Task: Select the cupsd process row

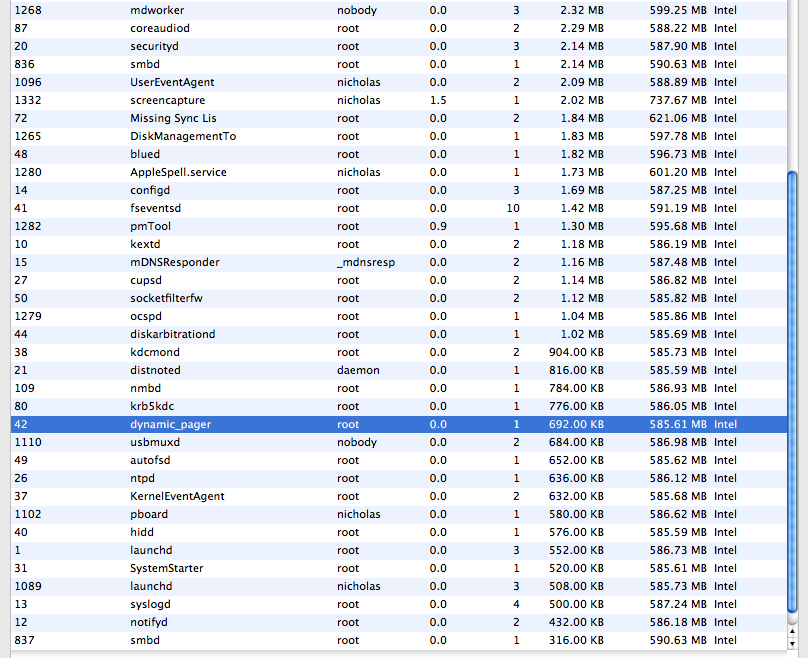Action: point(399,281)
